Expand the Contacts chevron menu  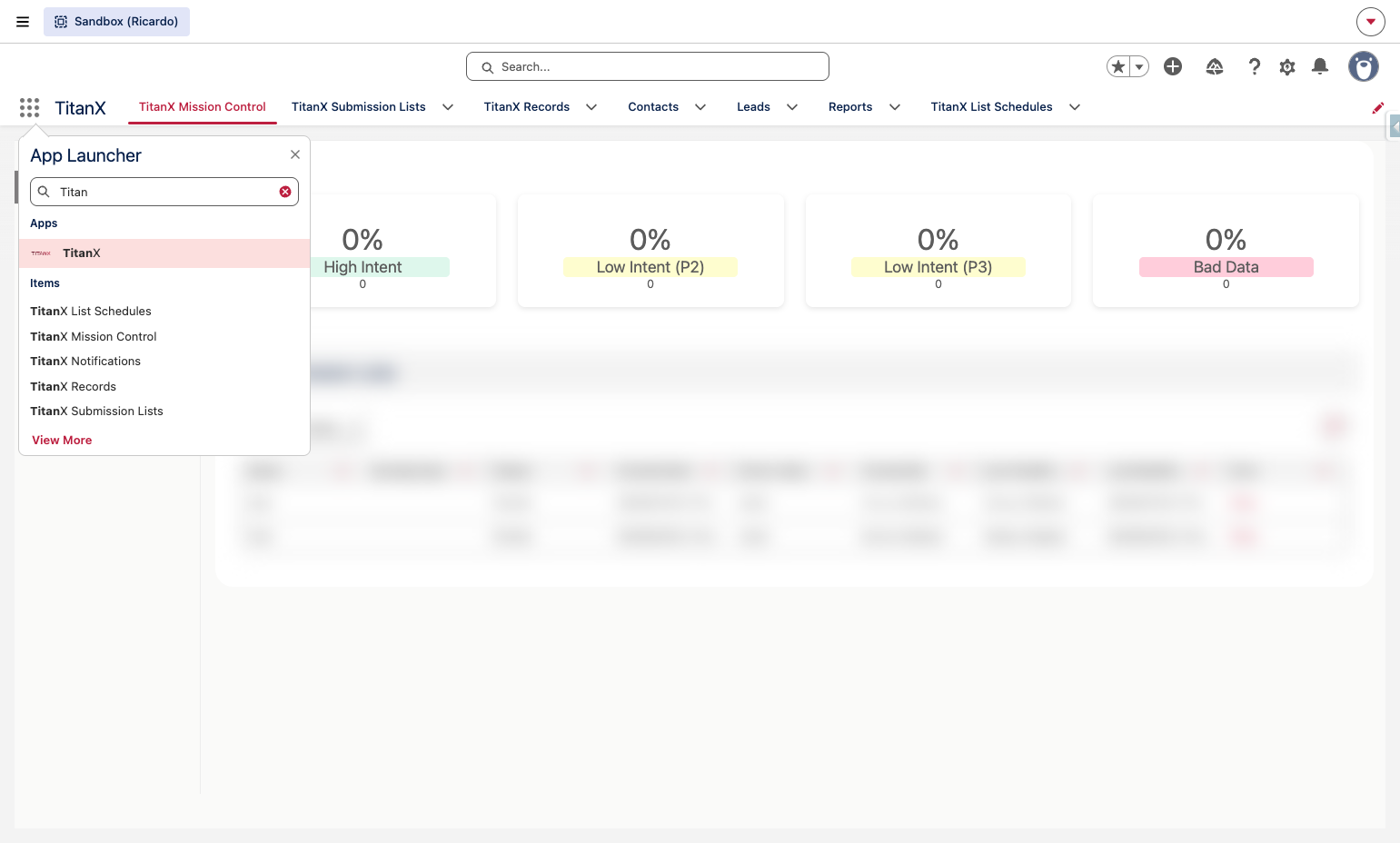point(700,107)
